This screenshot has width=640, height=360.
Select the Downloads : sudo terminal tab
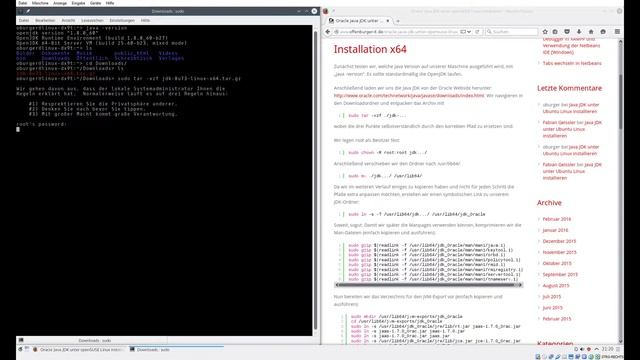click(x=95, y=340)
